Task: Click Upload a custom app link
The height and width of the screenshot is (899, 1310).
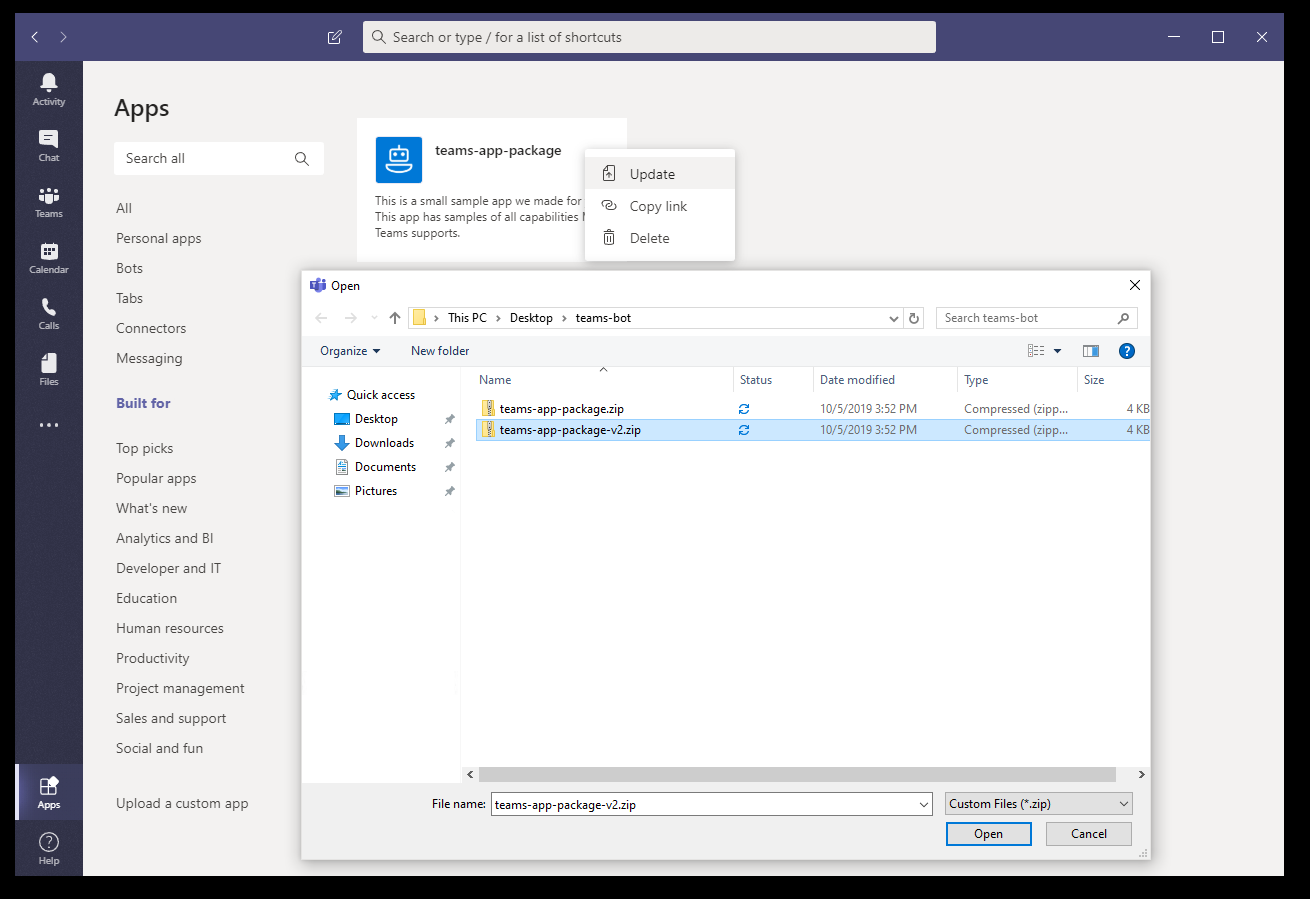Action: [182, 803]
